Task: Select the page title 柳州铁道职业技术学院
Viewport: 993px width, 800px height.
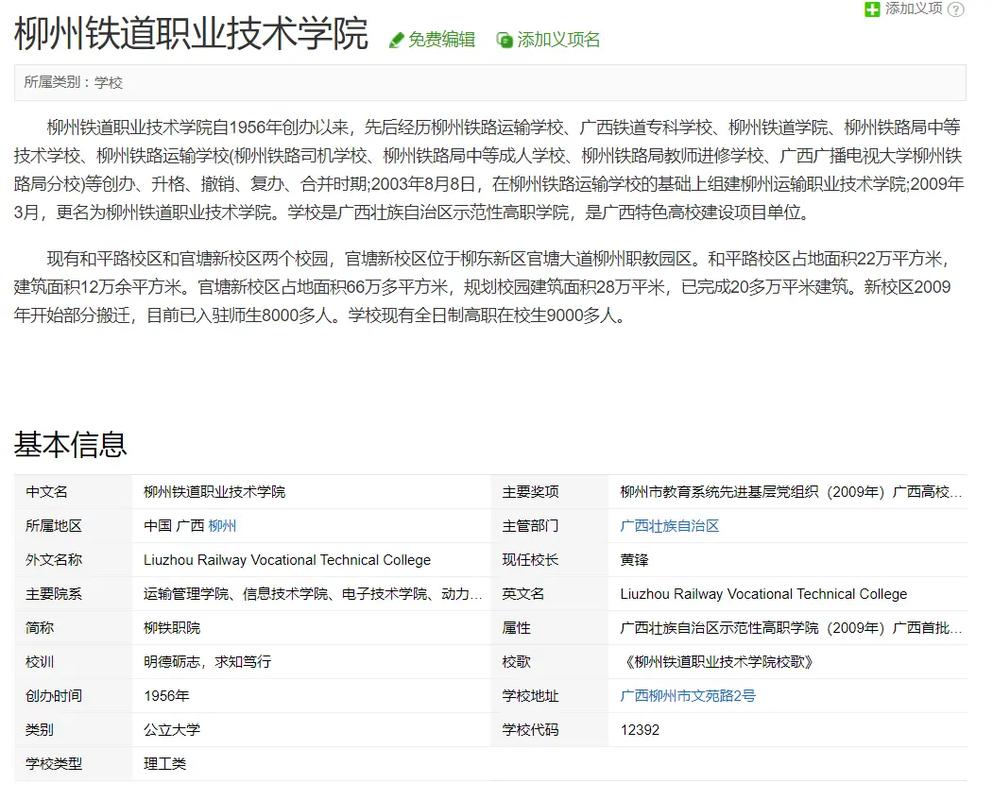Action: coord(191,34)
